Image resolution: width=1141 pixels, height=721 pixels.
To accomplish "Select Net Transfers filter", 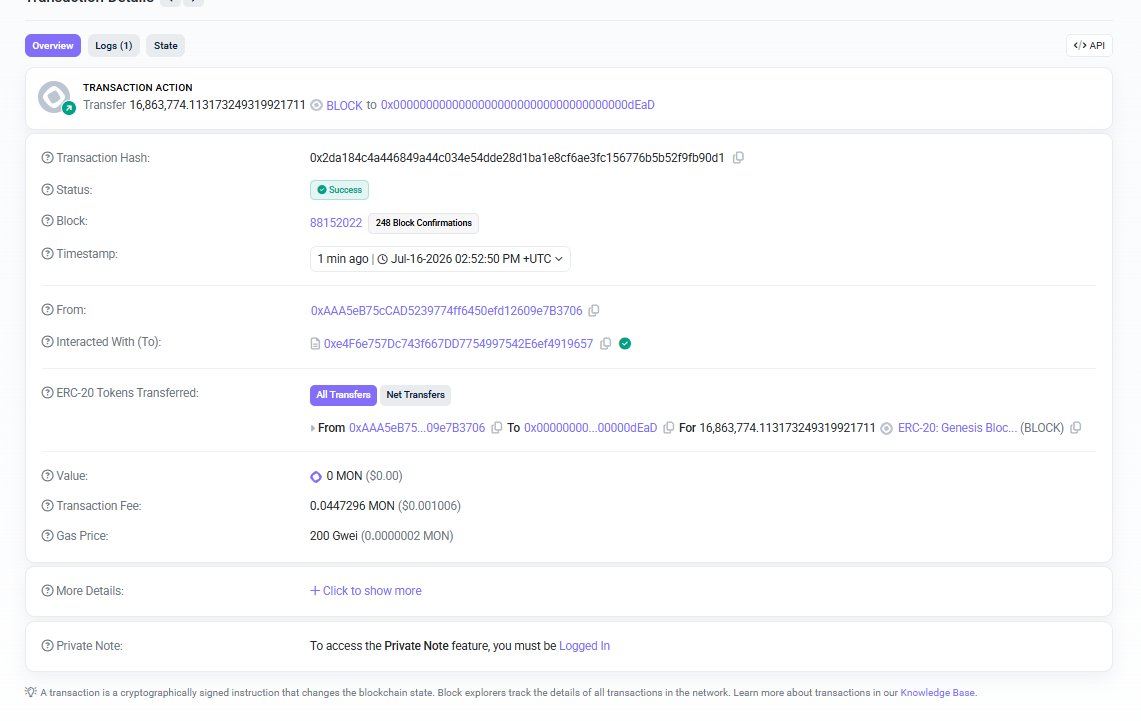I will click(x=416, y=395).
